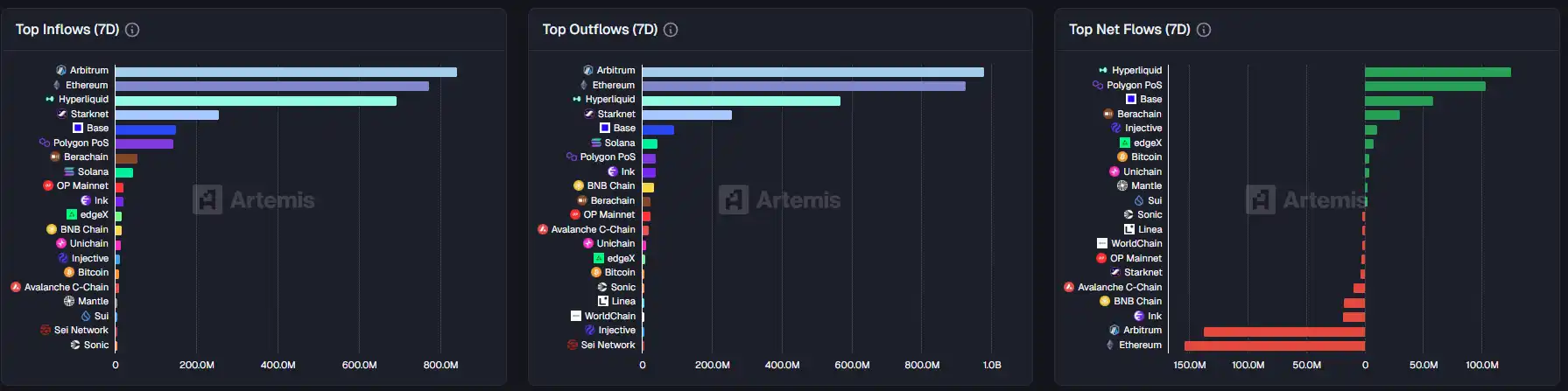The image size is (1568, 391).
Task: Click Polygon PoS icon in Top Net Flows chart
Action: tap(1098, 85)
